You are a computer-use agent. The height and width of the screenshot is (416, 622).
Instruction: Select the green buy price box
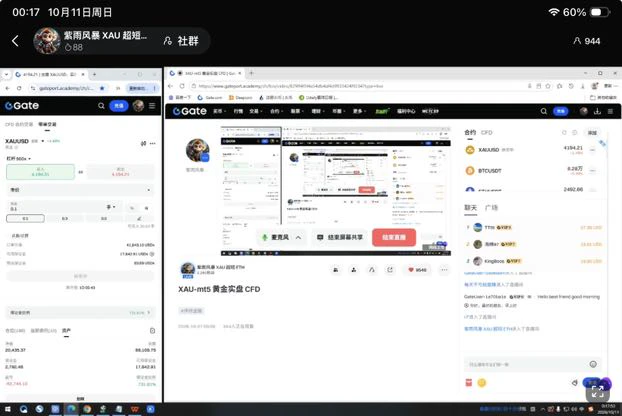coord(40,172)
